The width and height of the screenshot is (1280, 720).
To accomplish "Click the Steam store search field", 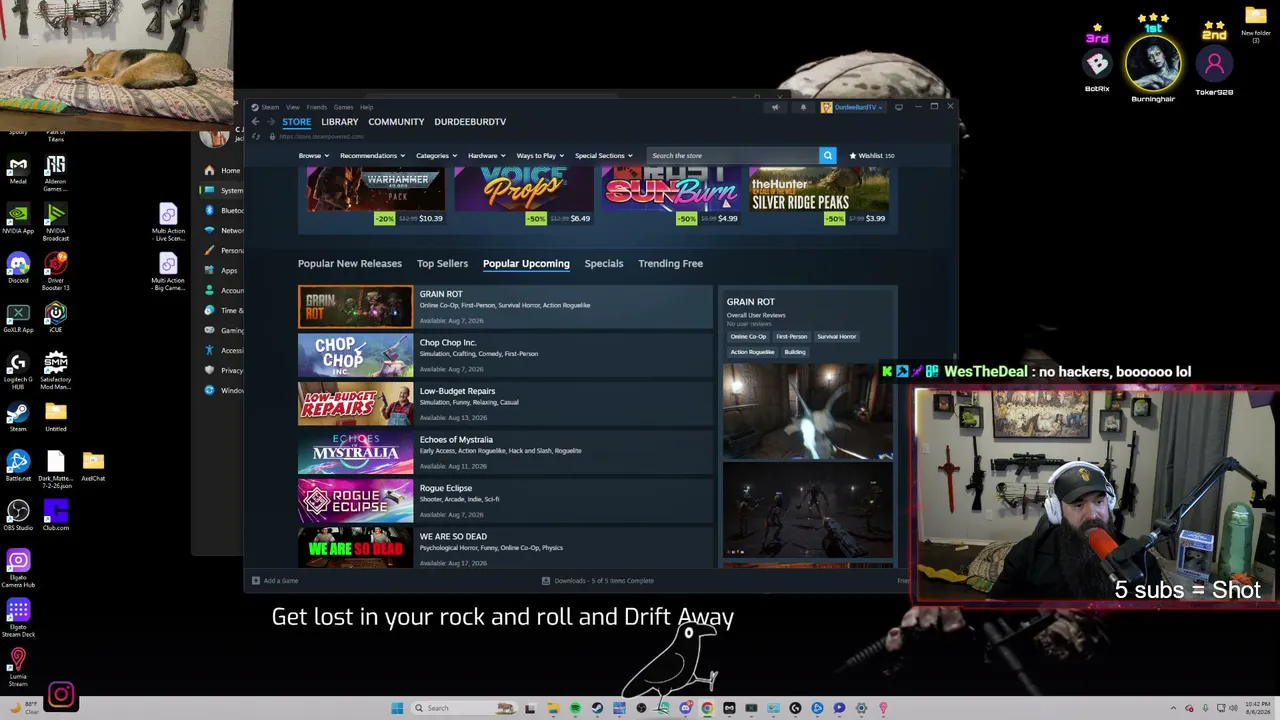I will point(733,155).
